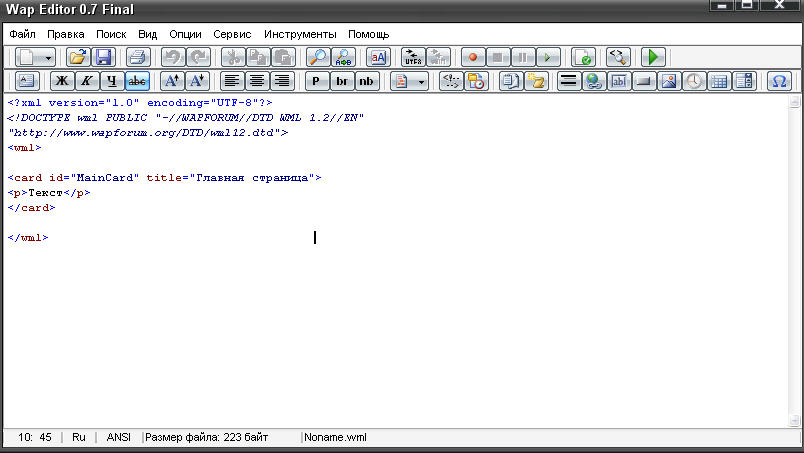Open the Поиск menu

pyautogui.click(x=111, y=34)
